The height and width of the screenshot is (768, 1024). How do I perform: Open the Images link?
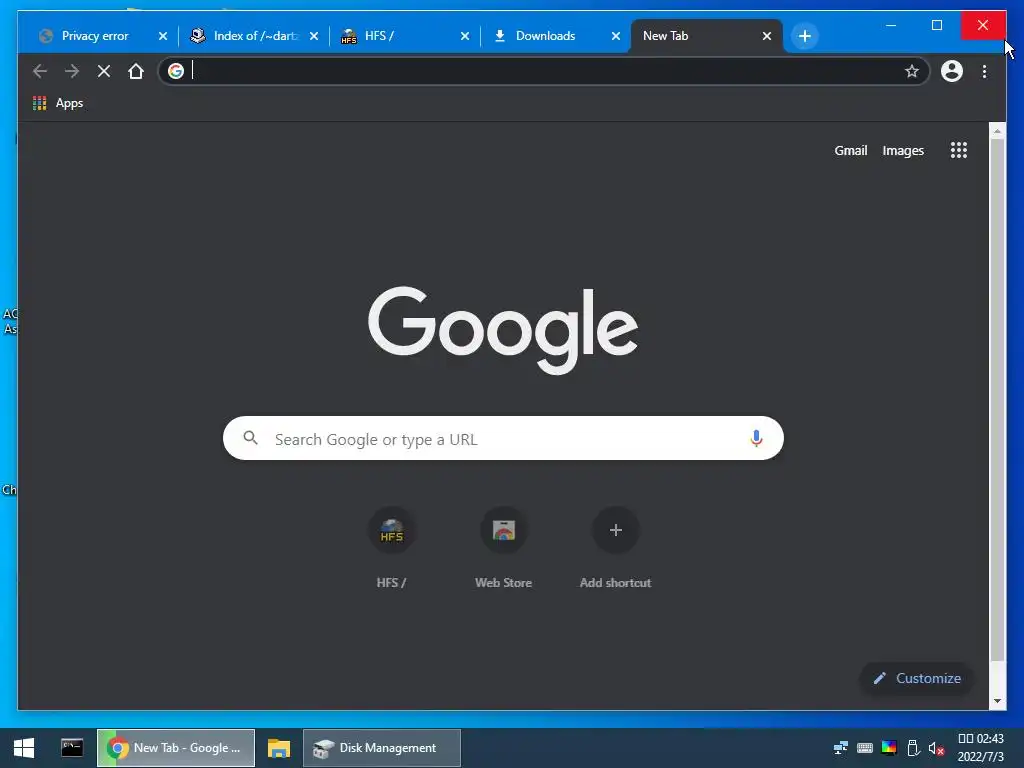coord(903,151)
